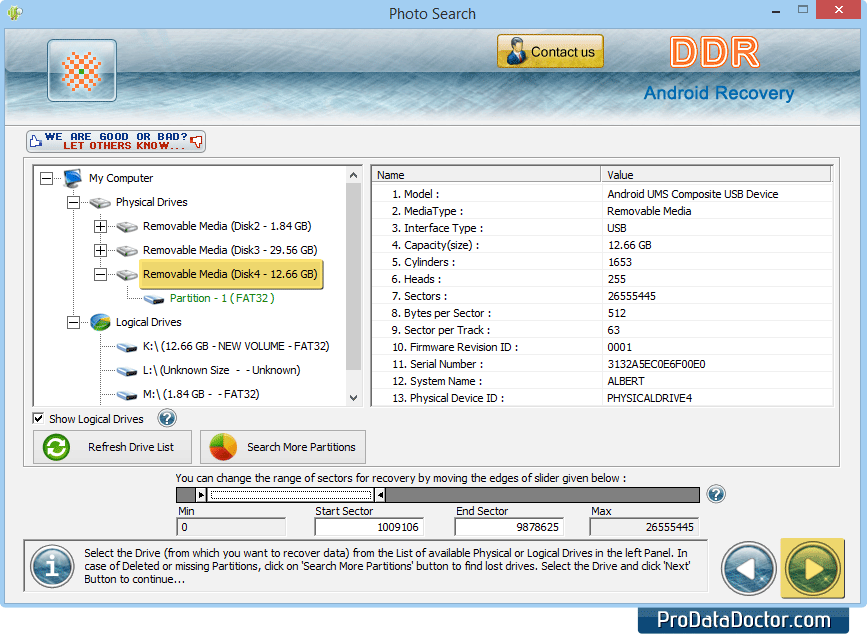867x634 pixels.
Task: Select Removable Media (Disk4 - 12.66 GB)
Action: [231, 274]
